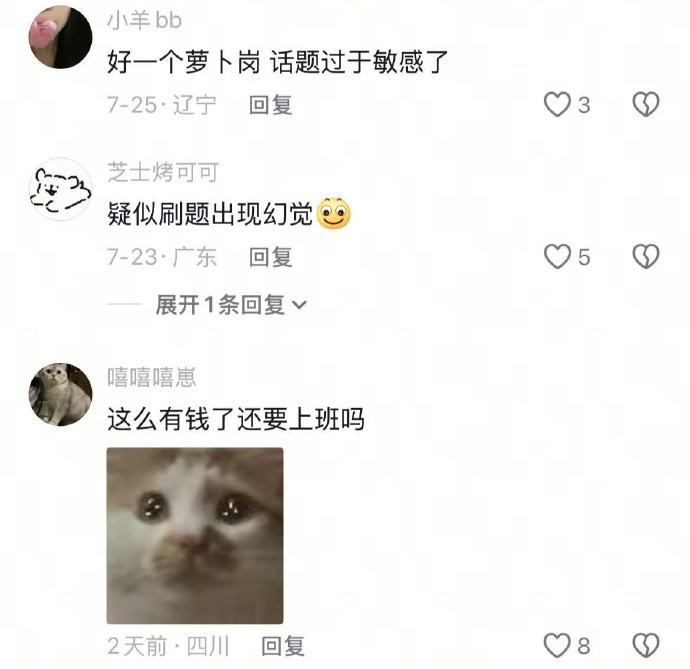Reply to the 7-23 广东 comment
Image resolution: width=690 pixels, height=669 pixels.
point(271,257)
